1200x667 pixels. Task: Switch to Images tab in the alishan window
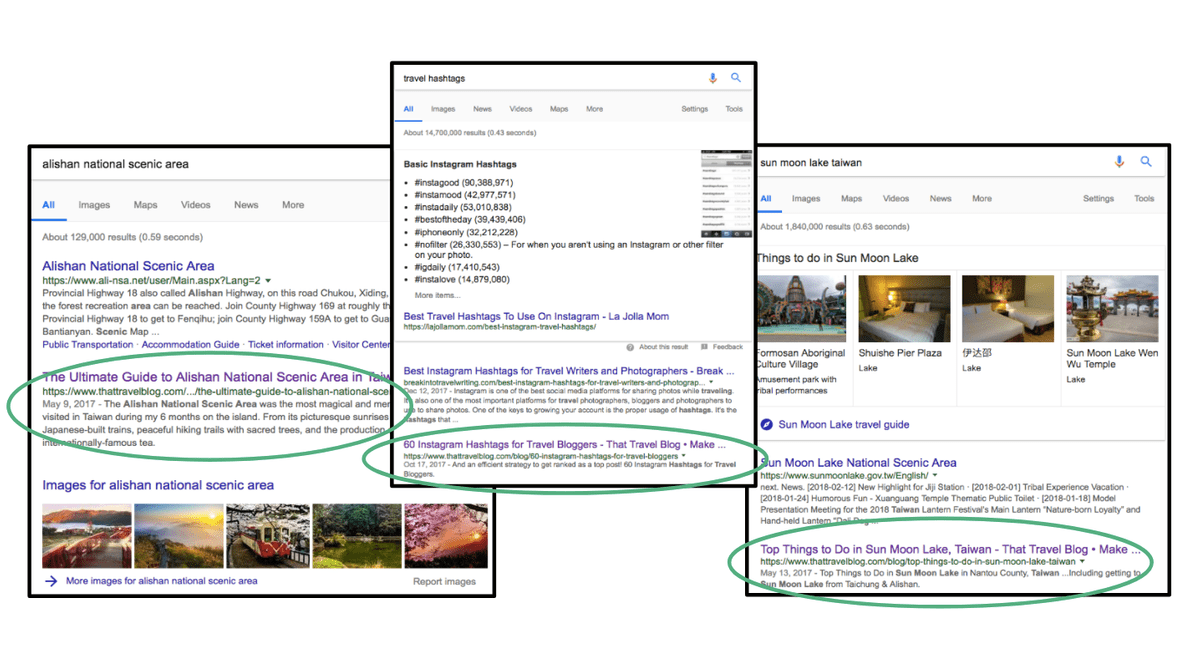(x=94, y=205)
